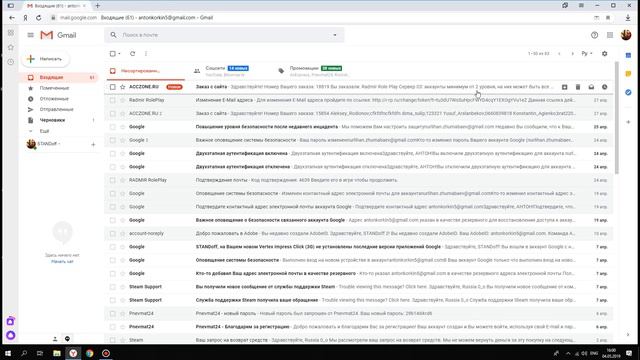The height and width of the screenshot is (360, 640).
Task: Open the RADMIR RolePlay mail confirmation email
Action: [x=359, y=180]
